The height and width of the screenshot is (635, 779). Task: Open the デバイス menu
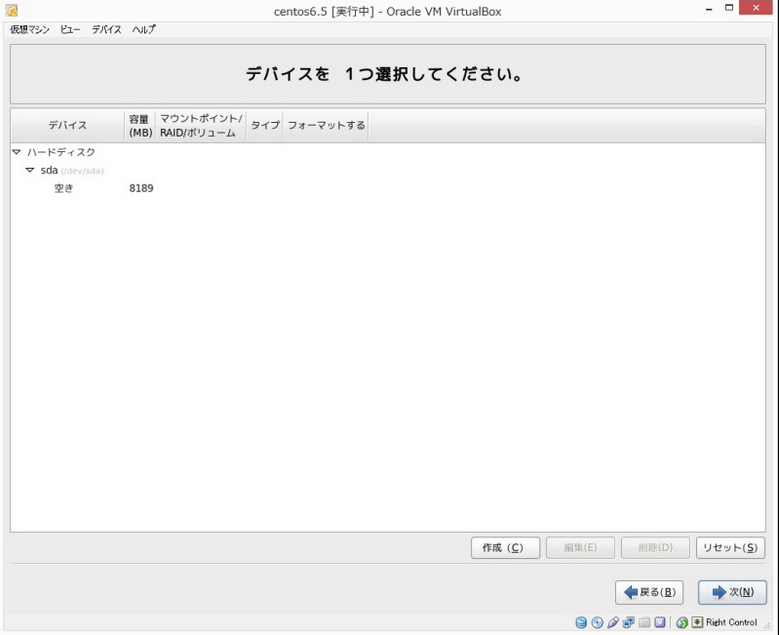click(106, 30)
